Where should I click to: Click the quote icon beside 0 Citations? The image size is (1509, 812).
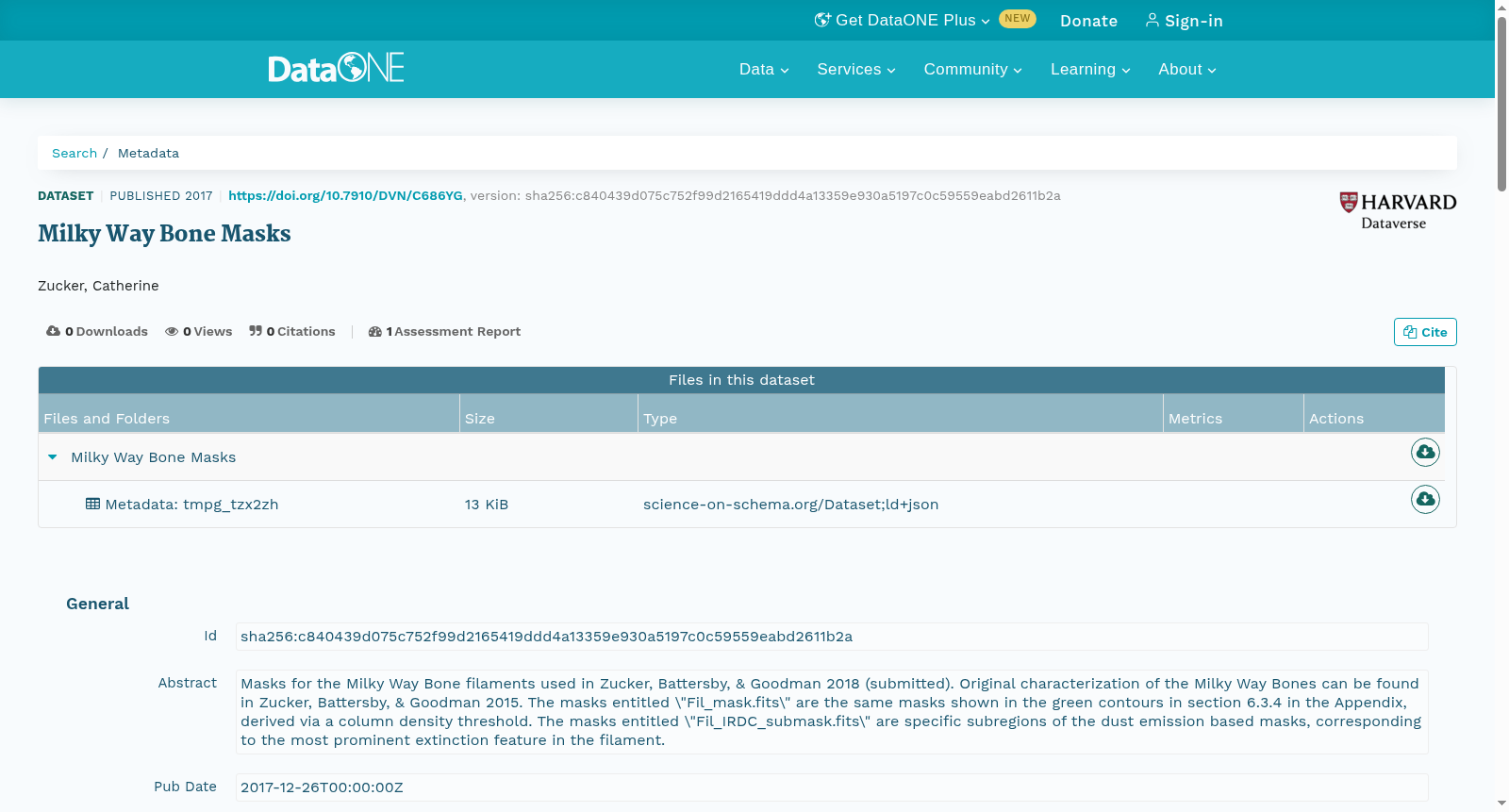point(256,331)
